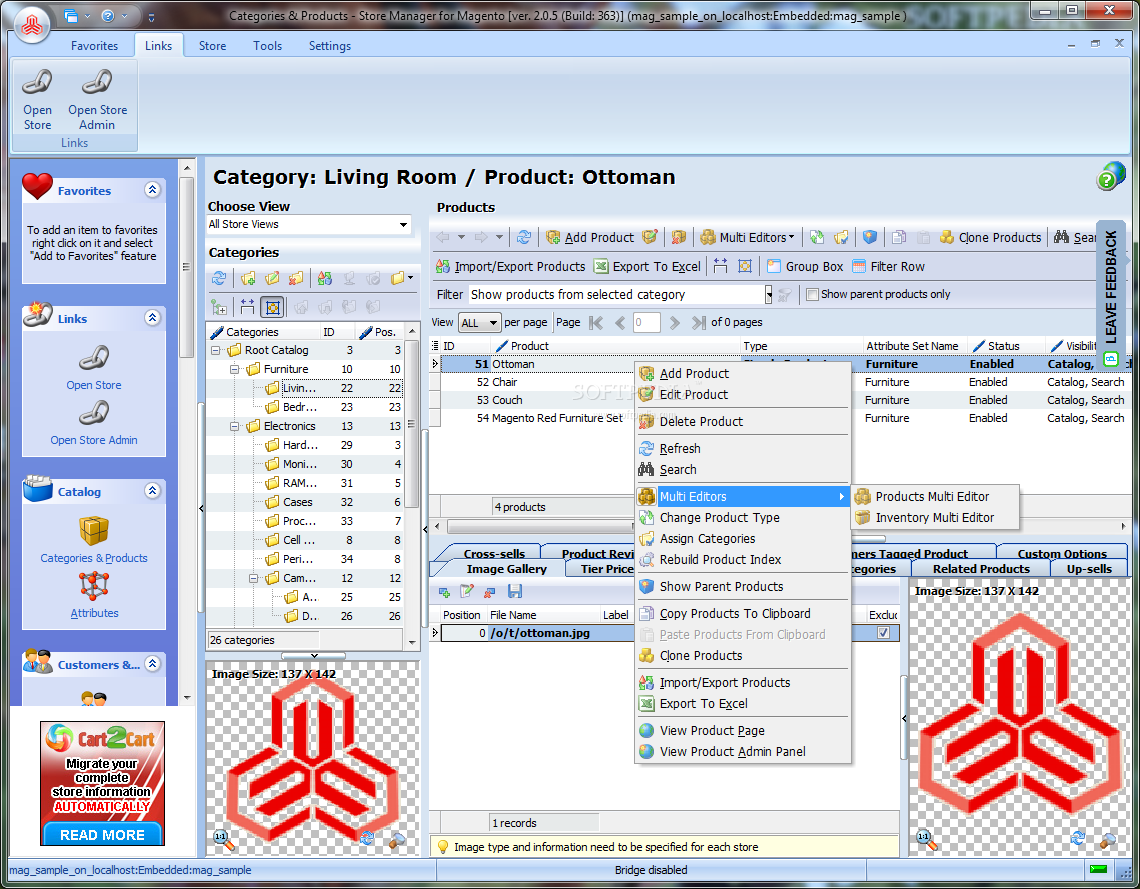Screen dimensions: 1140x889
Task: Collapse the Electronics category tree node
Action: (x=235, y=426)
